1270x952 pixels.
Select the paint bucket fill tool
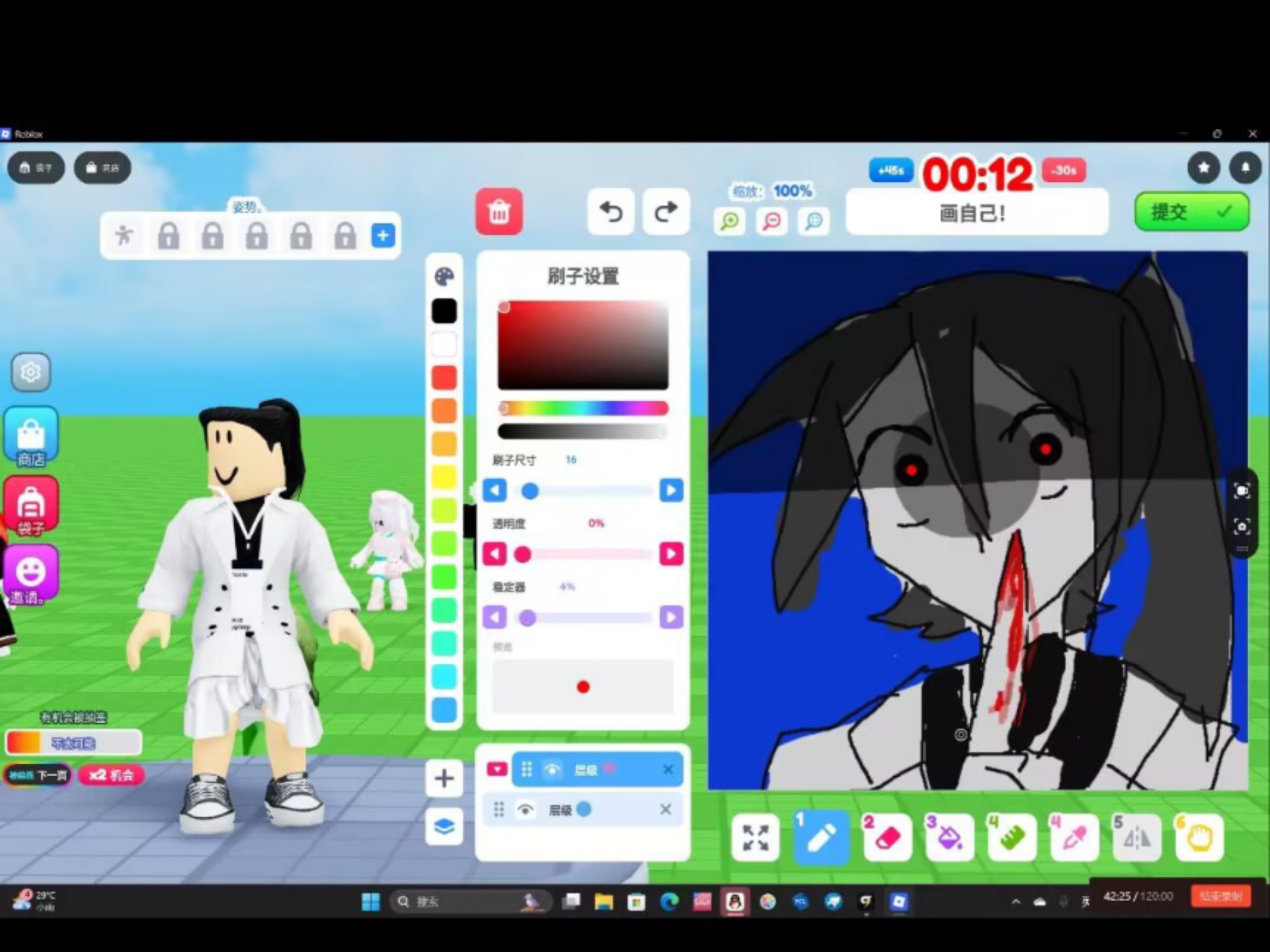click(949, 838)
